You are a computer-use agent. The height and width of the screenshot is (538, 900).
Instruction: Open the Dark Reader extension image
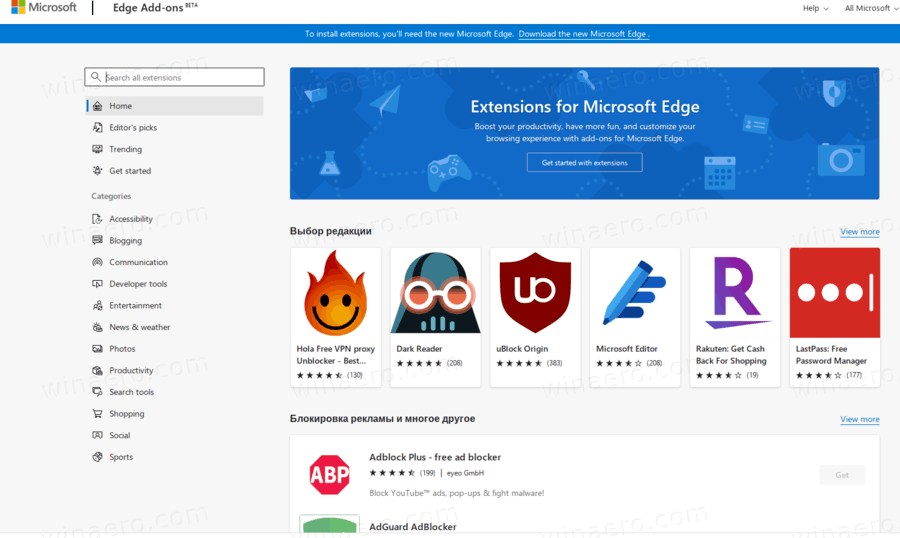tap(436, 293)
